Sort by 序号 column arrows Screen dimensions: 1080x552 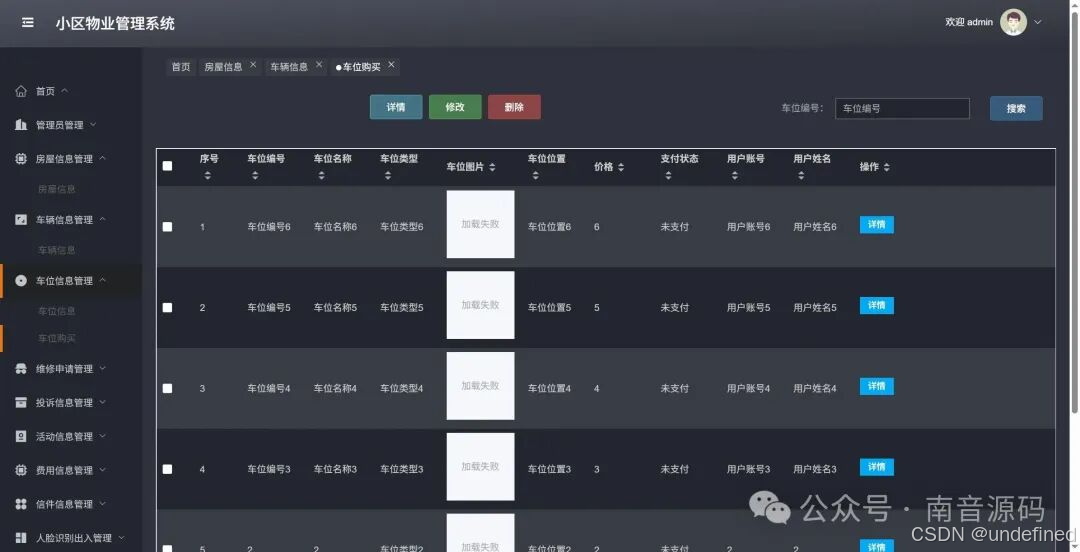point(207,176)
